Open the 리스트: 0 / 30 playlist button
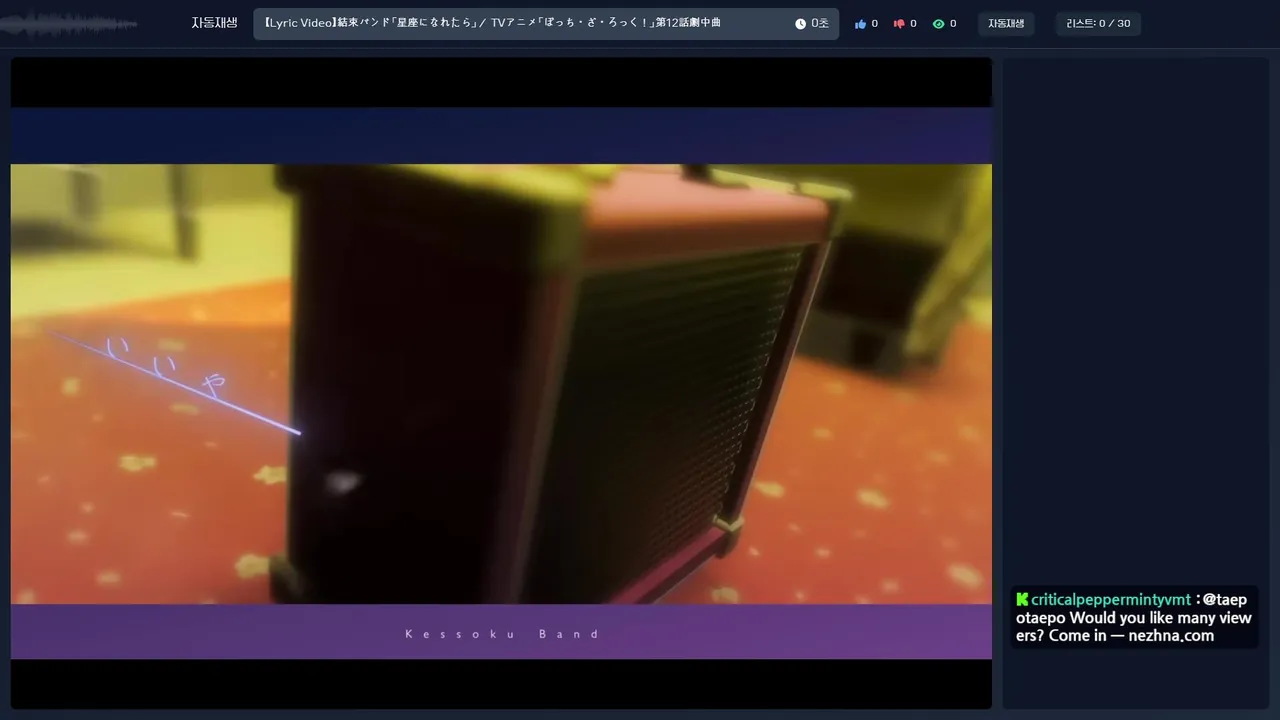1280x720 pixels. 1098,24
